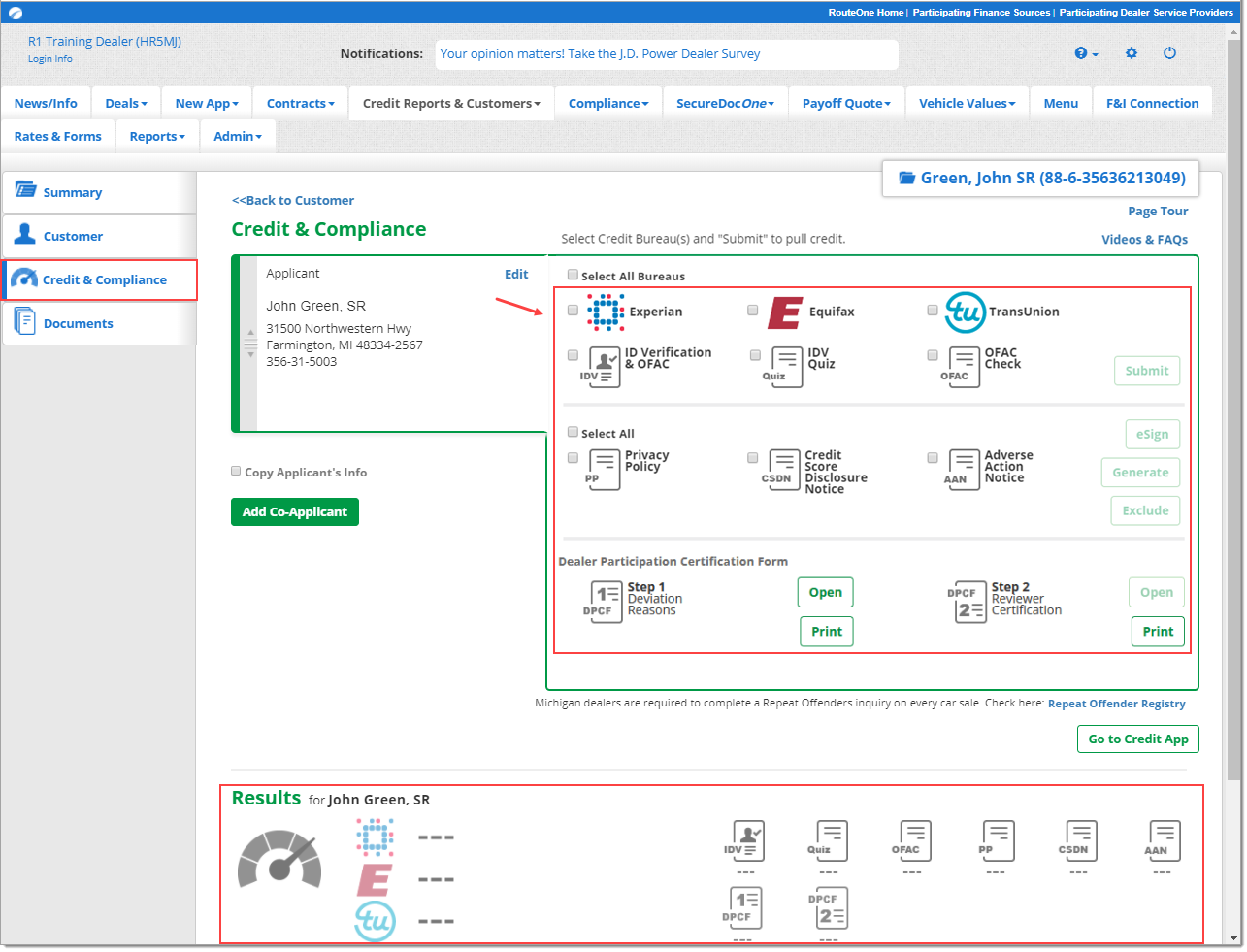The height and width of the screenshot is (952, 1247).
Task: Open the Page Tour link
Action: click(1158, 211)
